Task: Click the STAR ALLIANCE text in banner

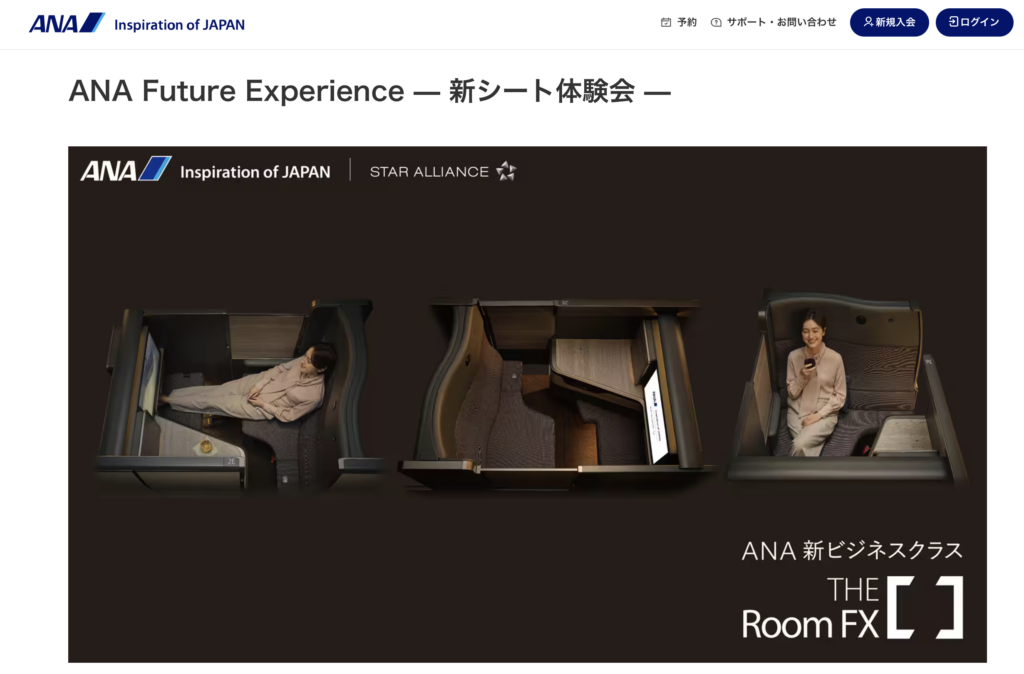Action: (x=429, y=172)
